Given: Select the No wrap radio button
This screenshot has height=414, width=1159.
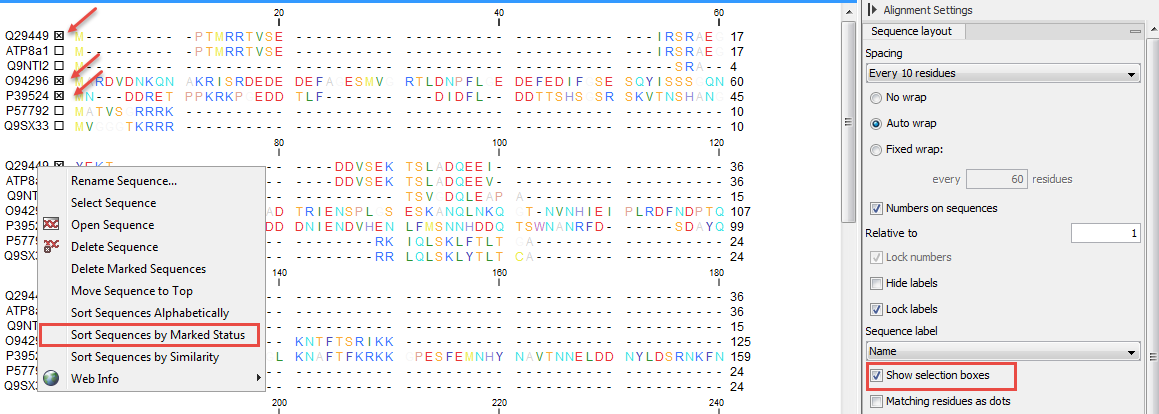Looking at the screenshot, I should click(877, 99).
